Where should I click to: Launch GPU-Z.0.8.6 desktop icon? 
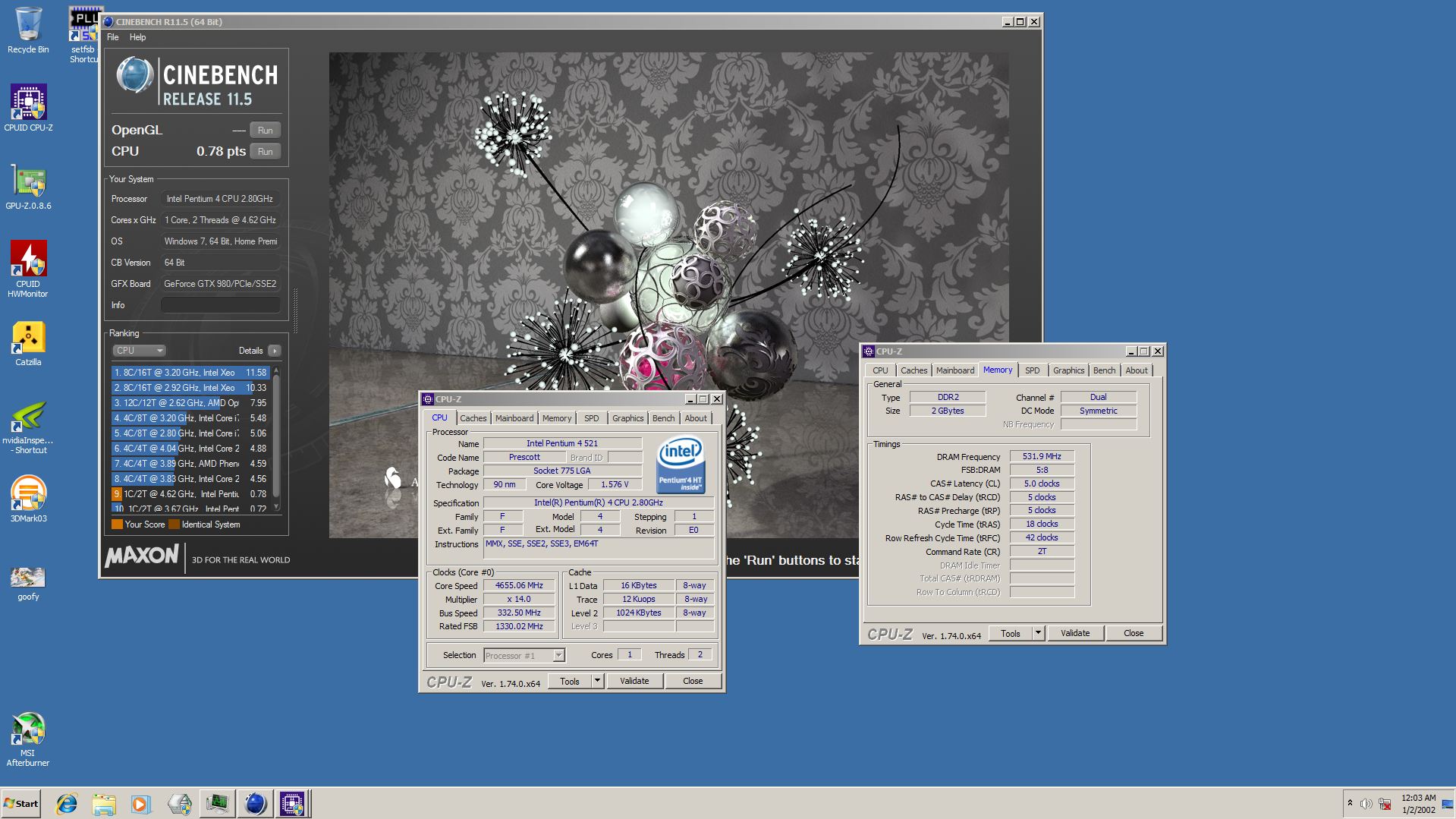click(x=28, y=187)
